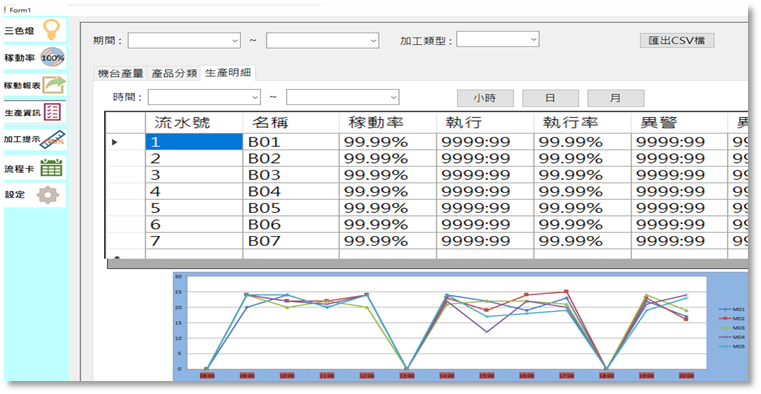Screen dimensions: 761x394
Task: Select the 生產明細 tab
Action: (228, 73)
